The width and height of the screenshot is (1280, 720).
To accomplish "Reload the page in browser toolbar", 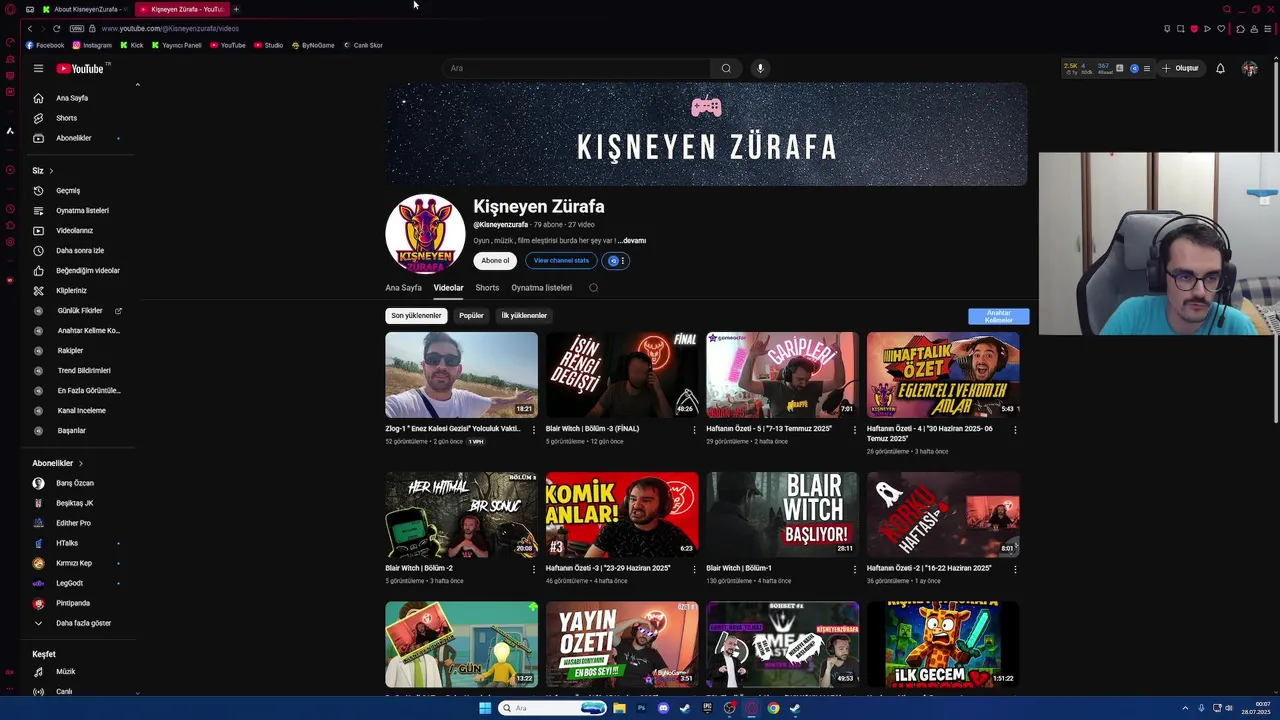I will 56,28.
